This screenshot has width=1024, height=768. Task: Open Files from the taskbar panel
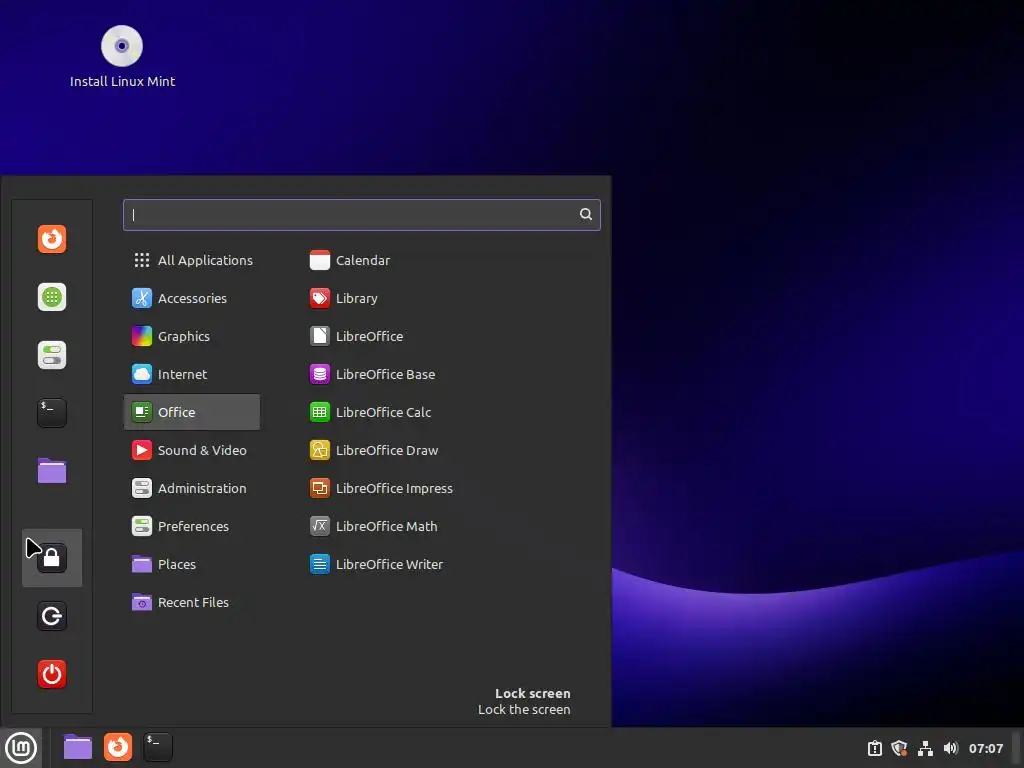point(78,747)
